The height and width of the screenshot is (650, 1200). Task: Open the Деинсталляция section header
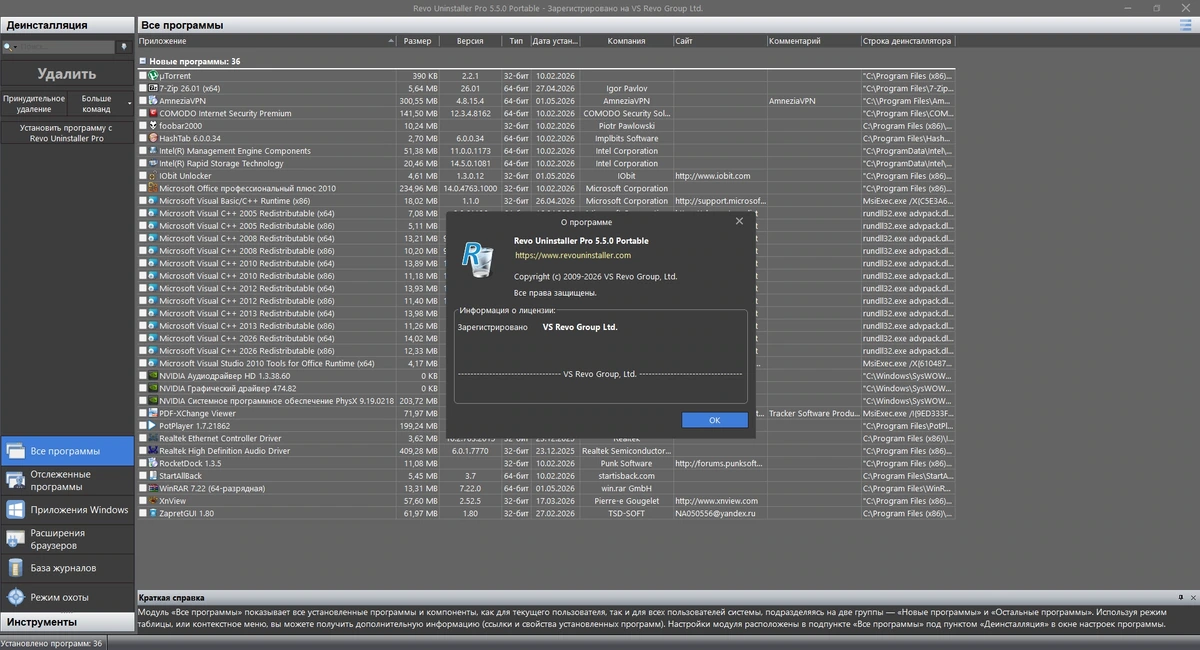click(67, 25)
